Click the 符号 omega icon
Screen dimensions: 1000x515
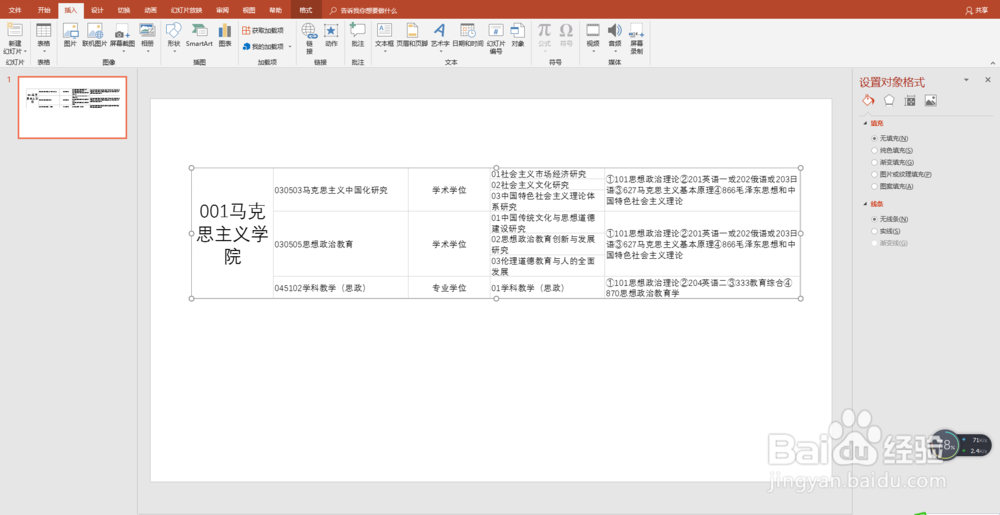pyautogui.click(x=566, y=31)
